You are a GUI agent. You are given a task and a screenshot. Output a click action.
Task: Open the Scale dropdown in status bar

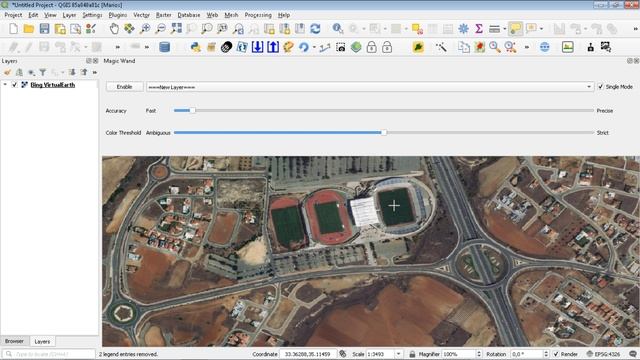click(399, 354)
